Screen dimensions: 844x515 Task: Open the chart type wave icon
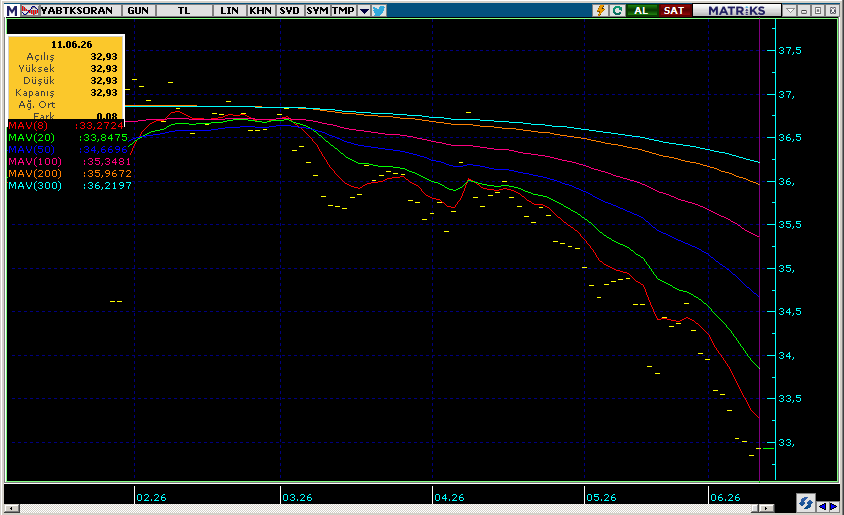tap(30, 10)
